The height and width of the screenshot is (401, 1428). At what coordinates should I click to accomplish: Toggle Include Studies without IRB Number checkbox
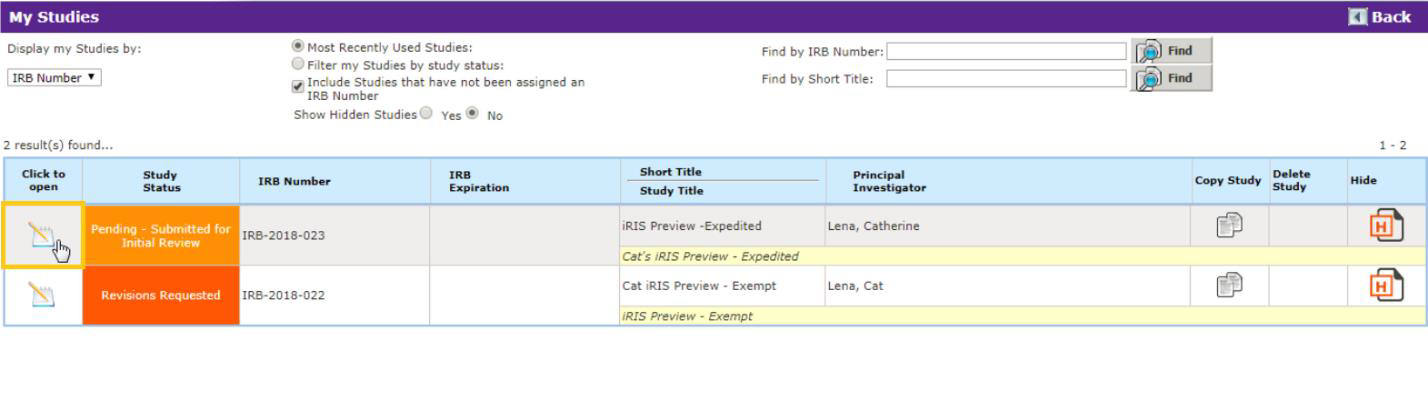click(x=297, y=86)
